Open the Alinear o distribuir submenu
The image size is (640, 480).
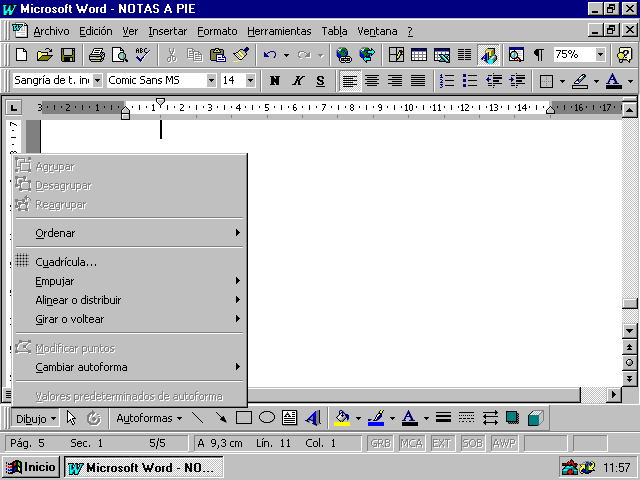[x=130, y=300]
